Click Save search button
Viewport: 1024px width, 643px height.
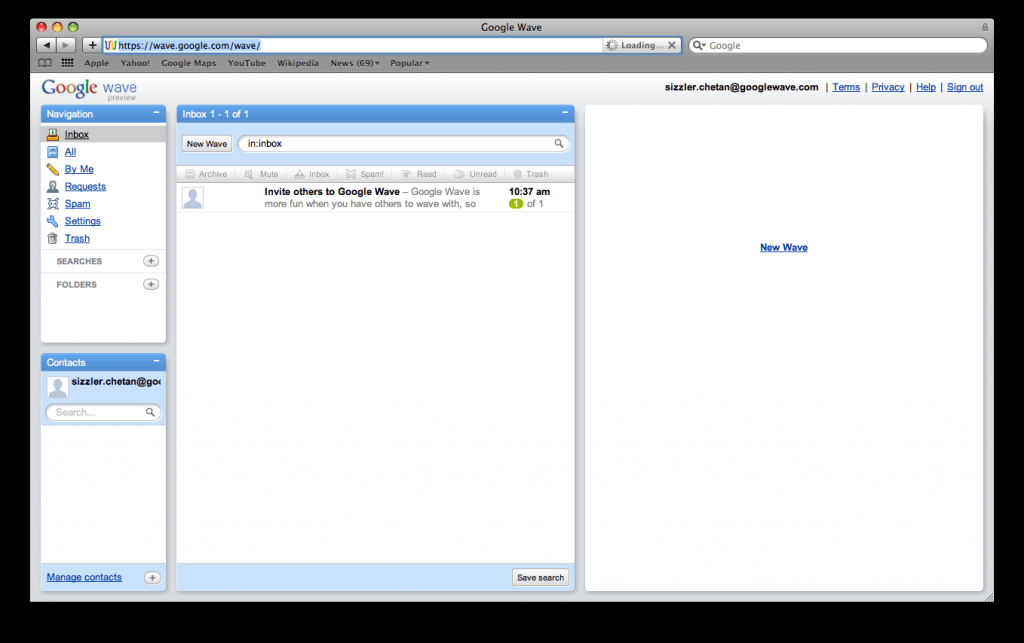(540, 578)
